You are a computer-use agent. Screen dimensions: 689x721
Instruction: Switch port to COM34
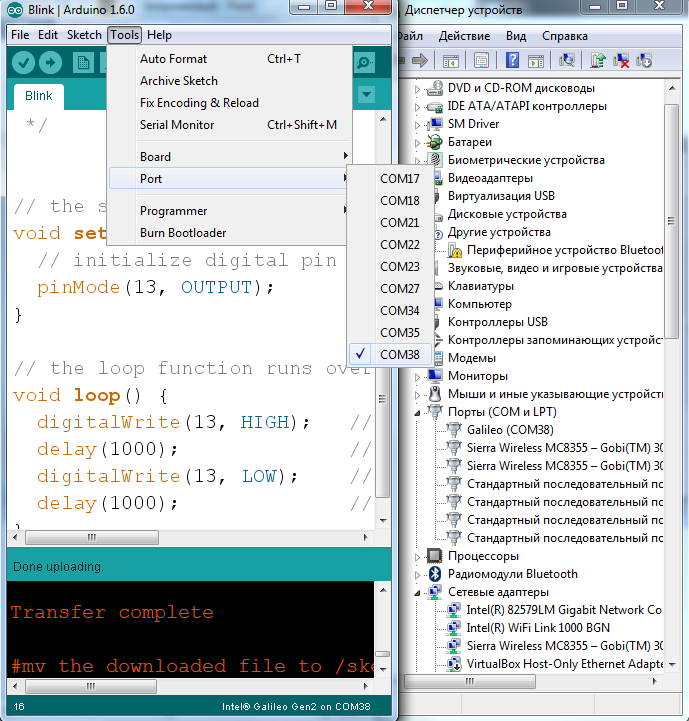tap(390, 311)
